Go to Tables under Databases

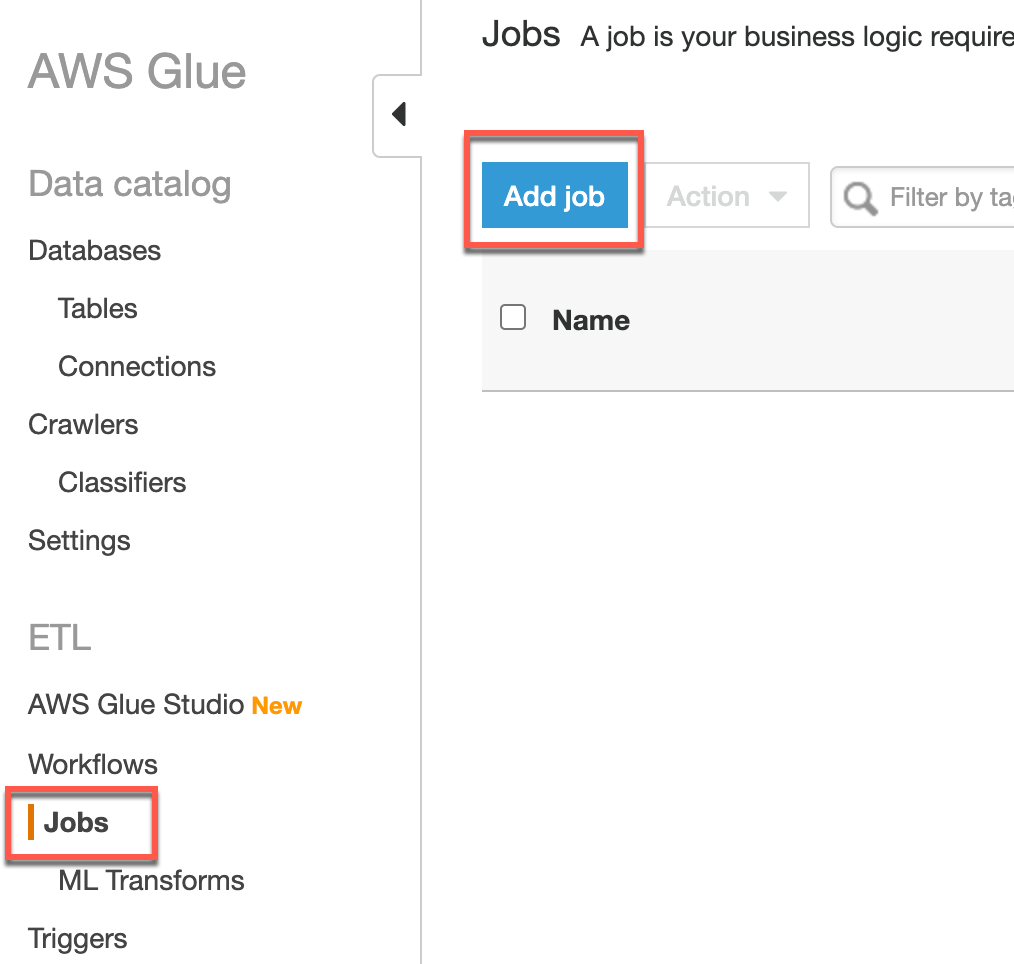(98, 308)
